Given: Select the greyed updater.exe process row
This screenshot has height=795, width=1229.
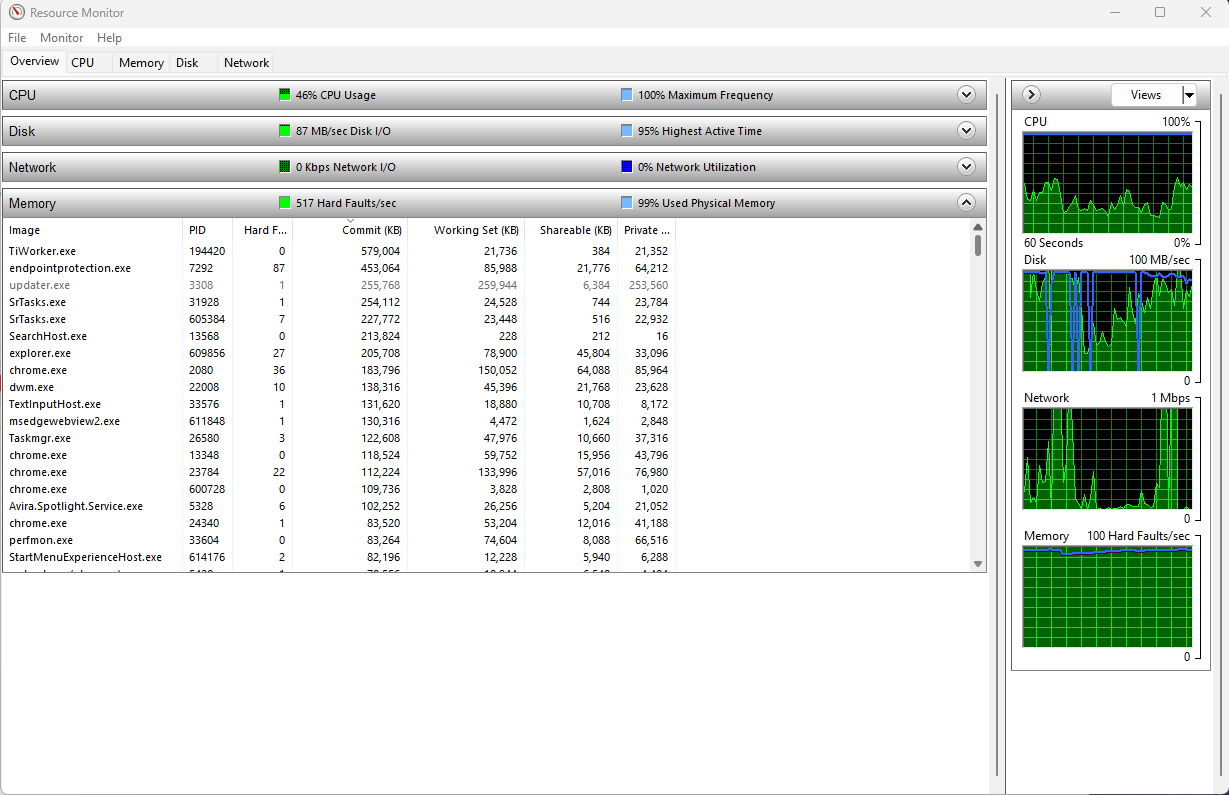Looking at the screenshot, I should click(x=338, y=285).
